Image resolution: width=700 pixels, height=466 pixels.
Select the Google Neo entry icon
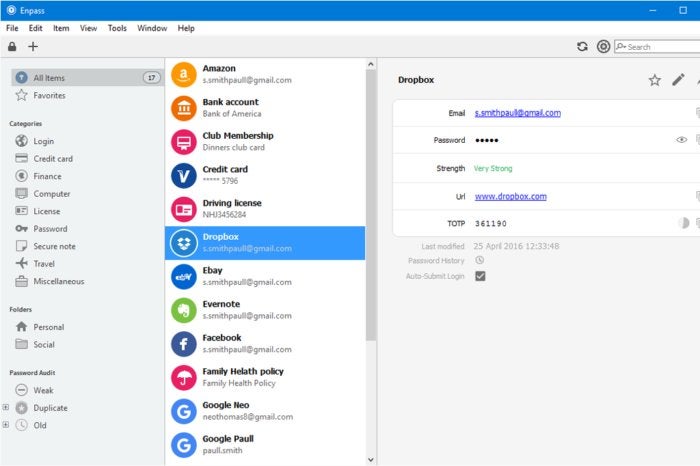click(x=183, y=411)
